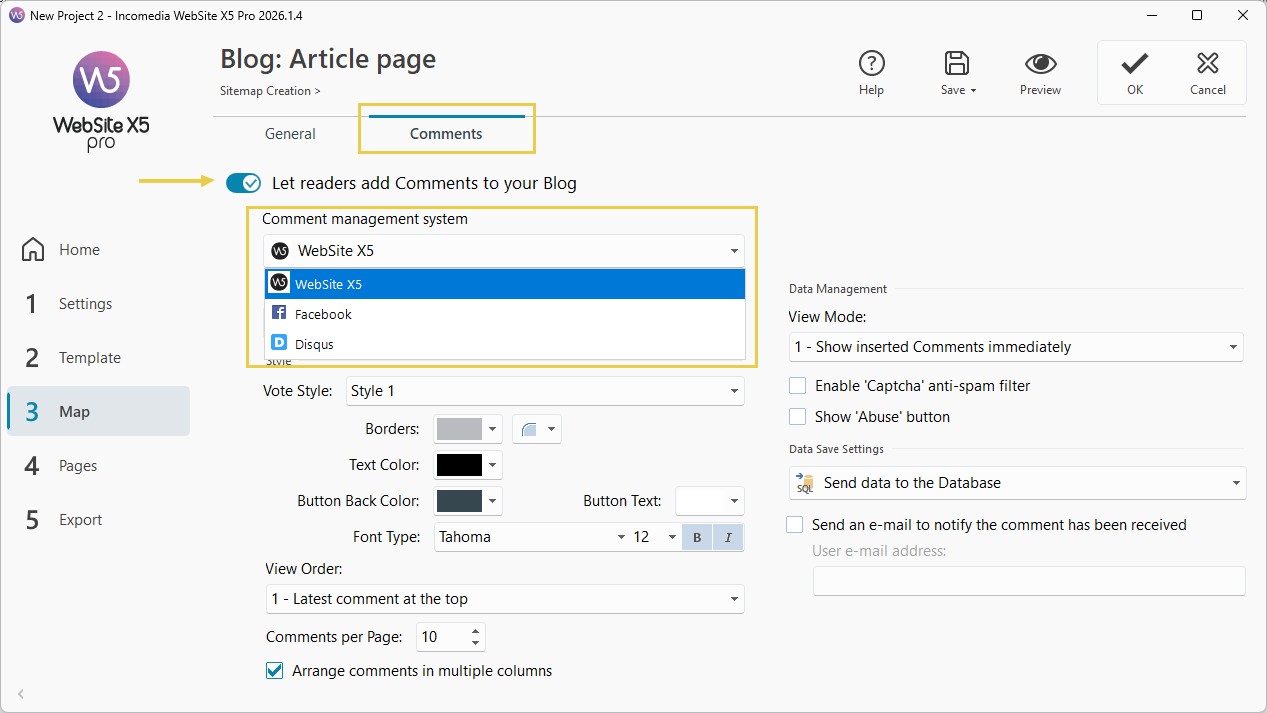The image size is (1267, 713).
Task: Open the View Mode dropdown
Action: 1016,347
